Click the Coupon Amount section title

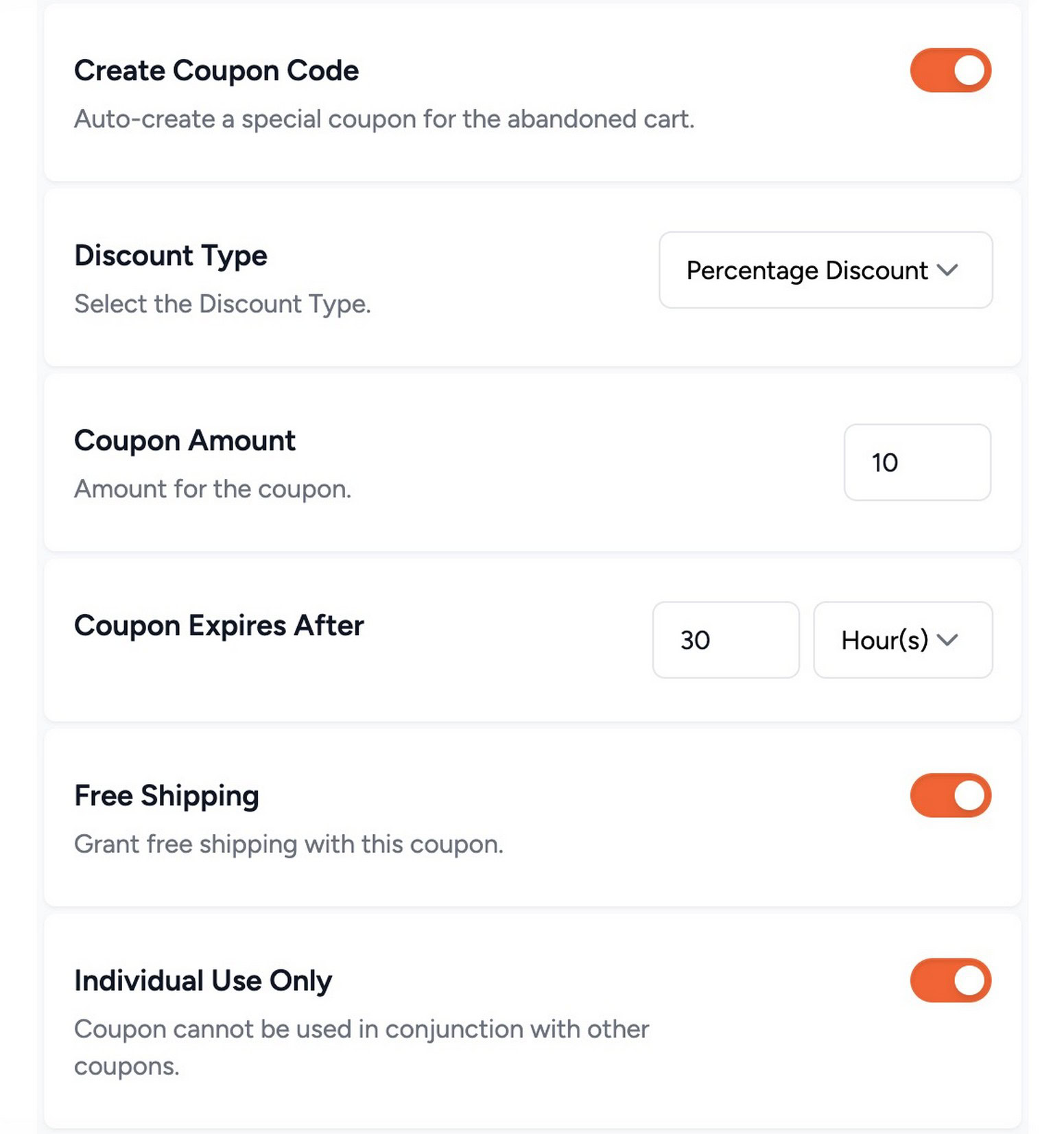click(184, 440)
